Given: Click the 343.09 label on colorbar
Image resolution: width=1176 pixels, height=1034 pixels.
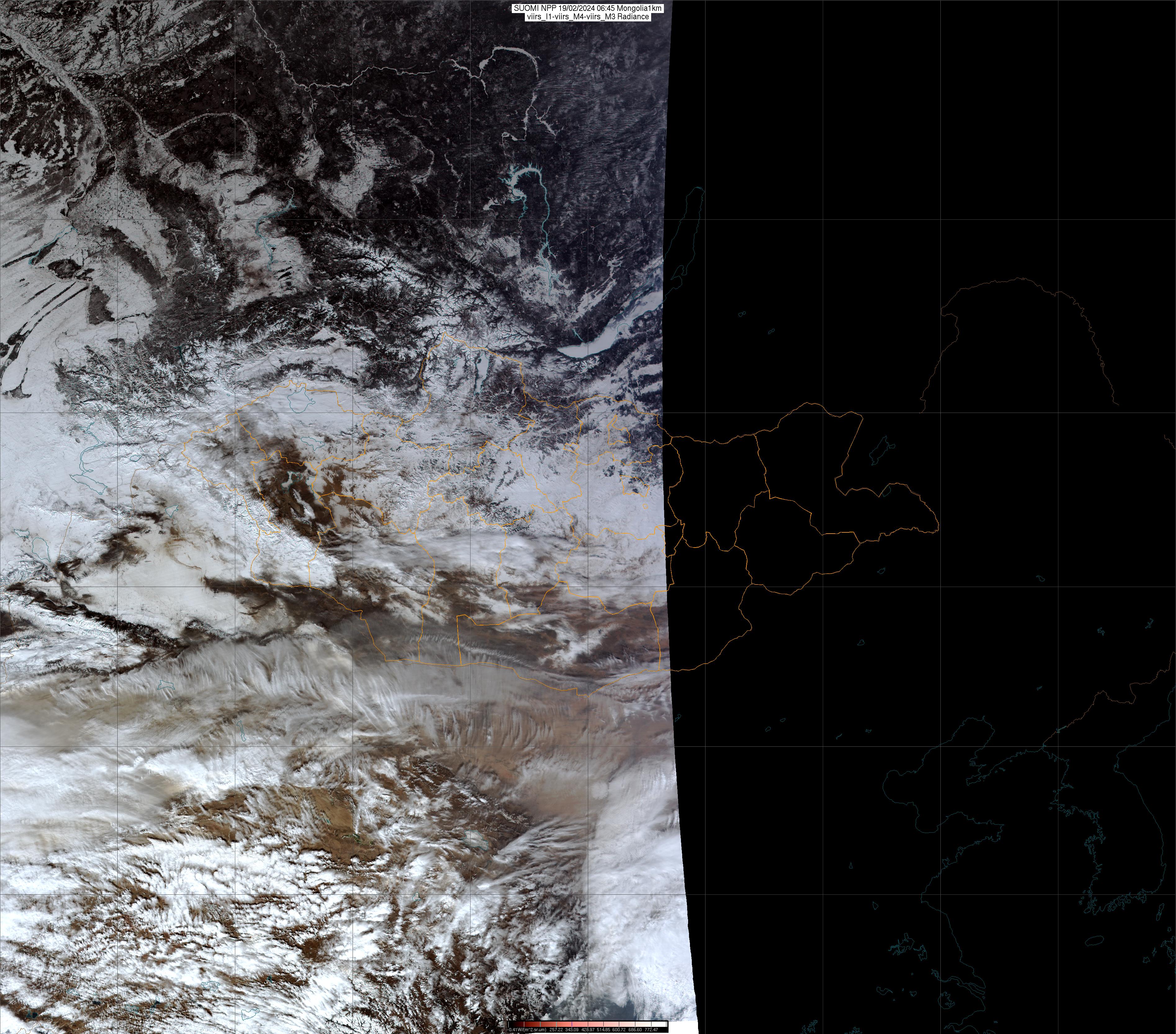Looking at the screenshot, I should click(572, 1029).
